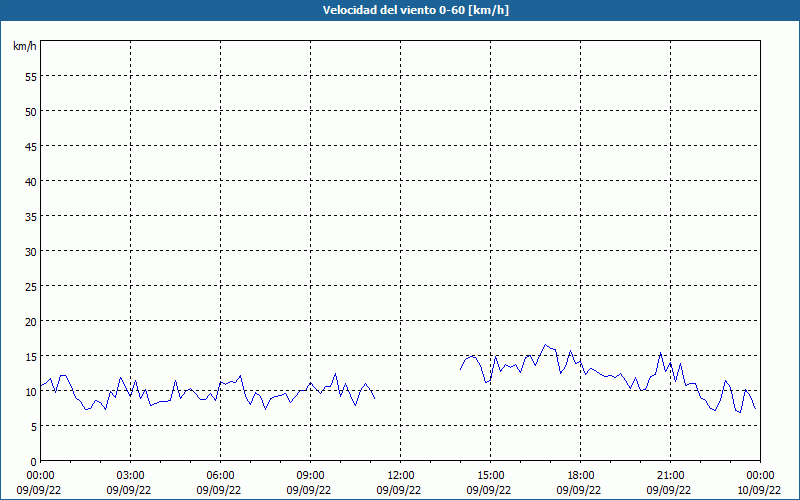
Task: Click the y-axis value 15
Action: 31,356
